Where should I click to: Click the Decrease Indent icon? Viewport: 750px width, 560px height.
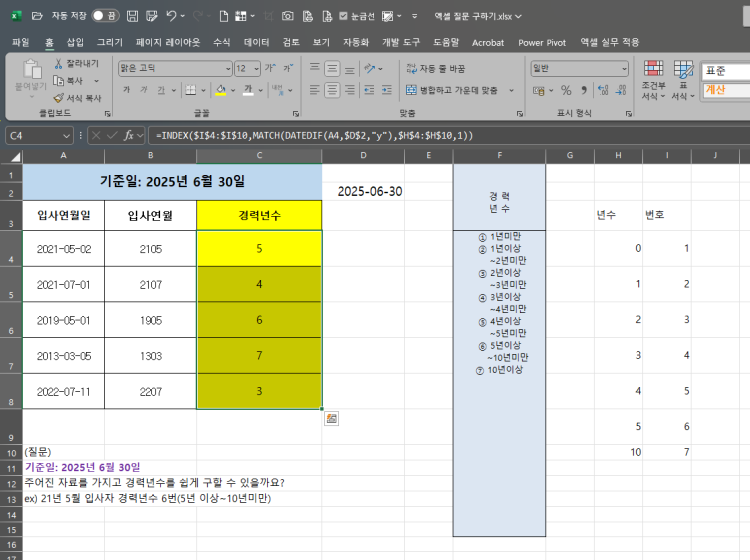369,90
